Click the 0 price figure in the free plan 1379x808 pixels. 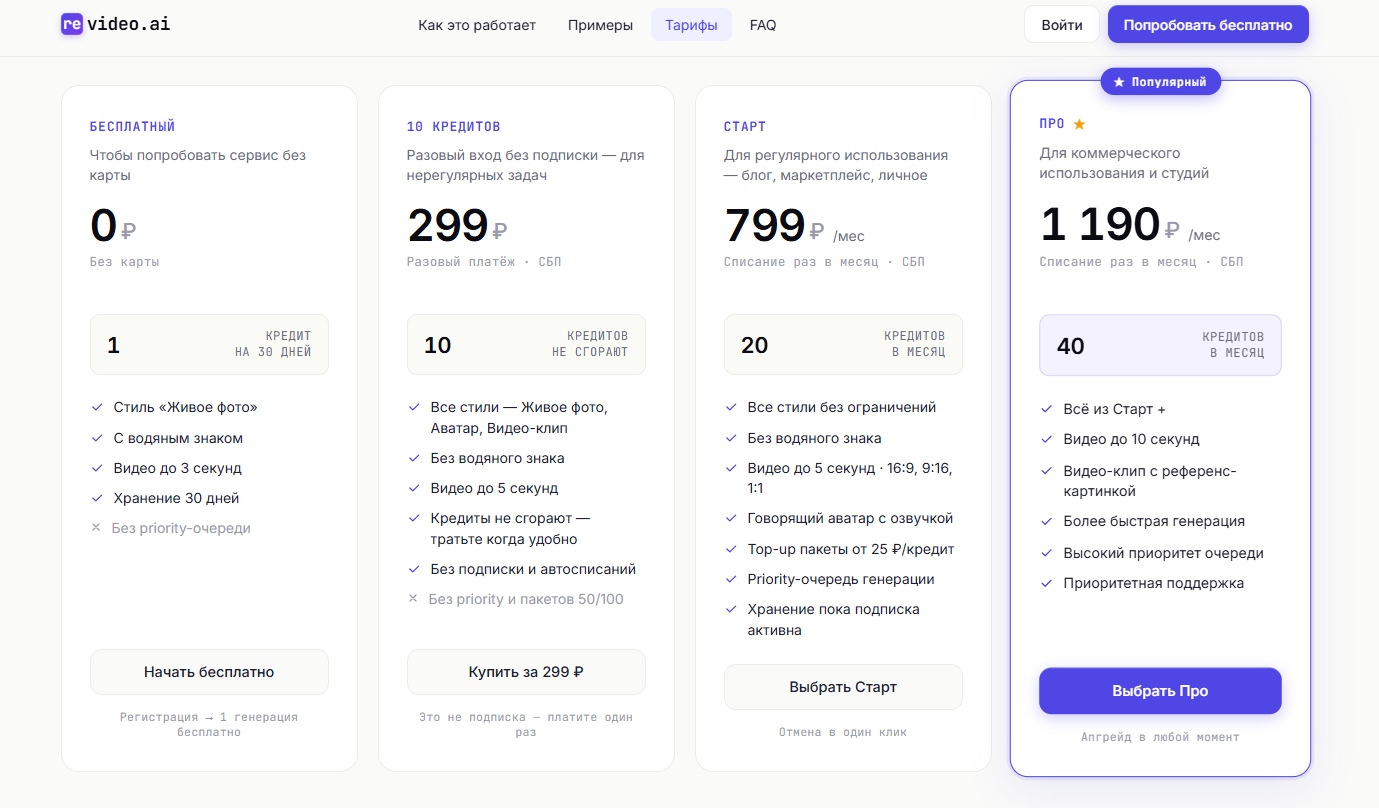click(103, 226)
